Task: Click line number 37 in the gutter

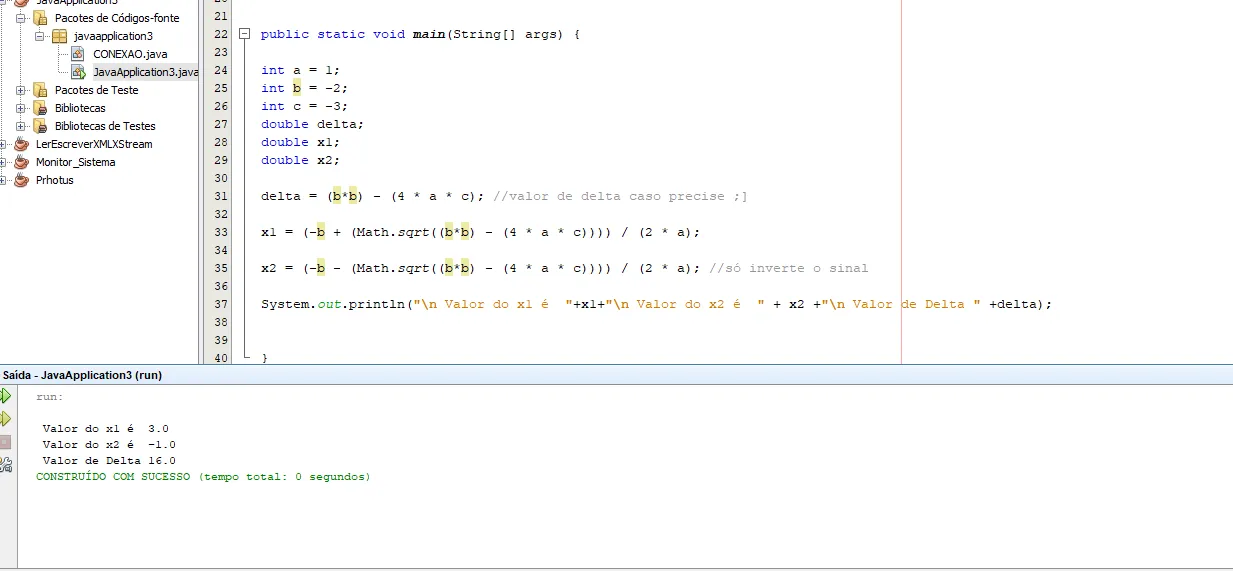Action: click(221, 304)
